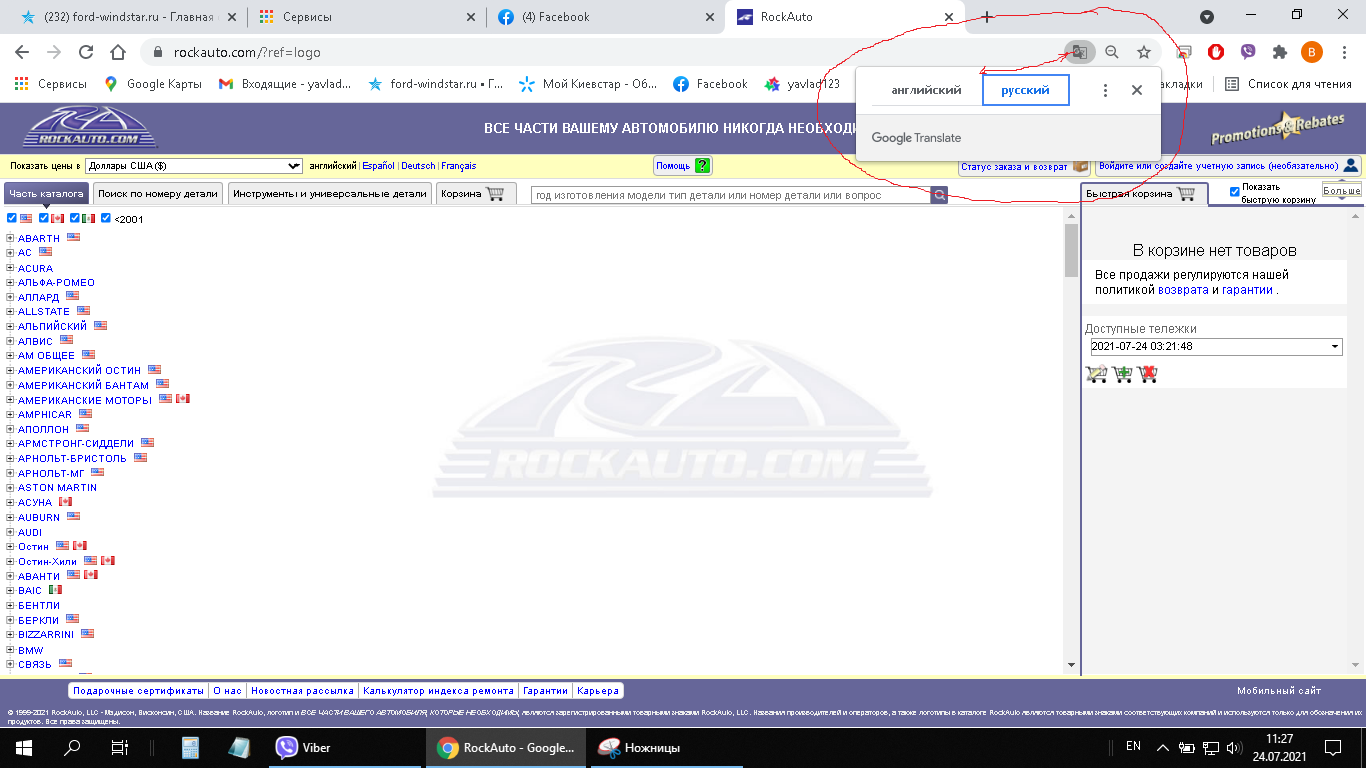Click the 'Deutsch' language link
The width and height of the screenshot is (1366, 768).
(x=418, y=166)
